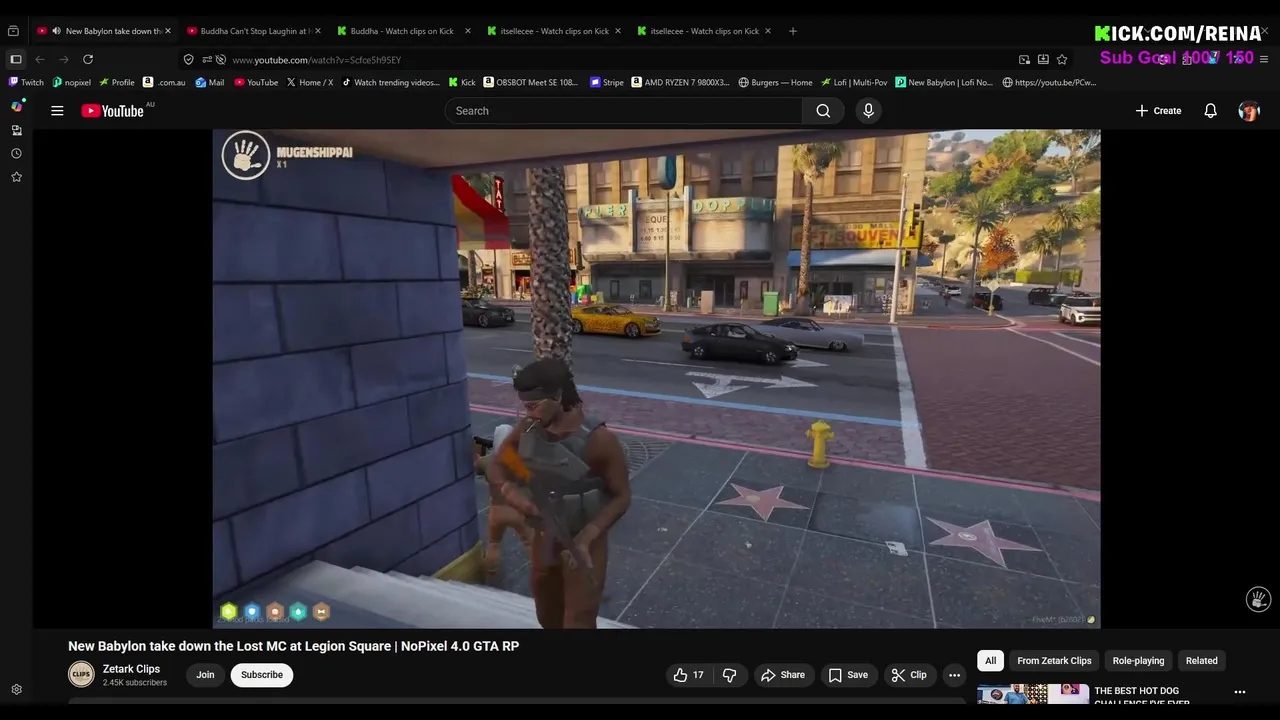1280x720 pixels.
Task: Close the New Babylon take down tab
Action: click(167, 31)
